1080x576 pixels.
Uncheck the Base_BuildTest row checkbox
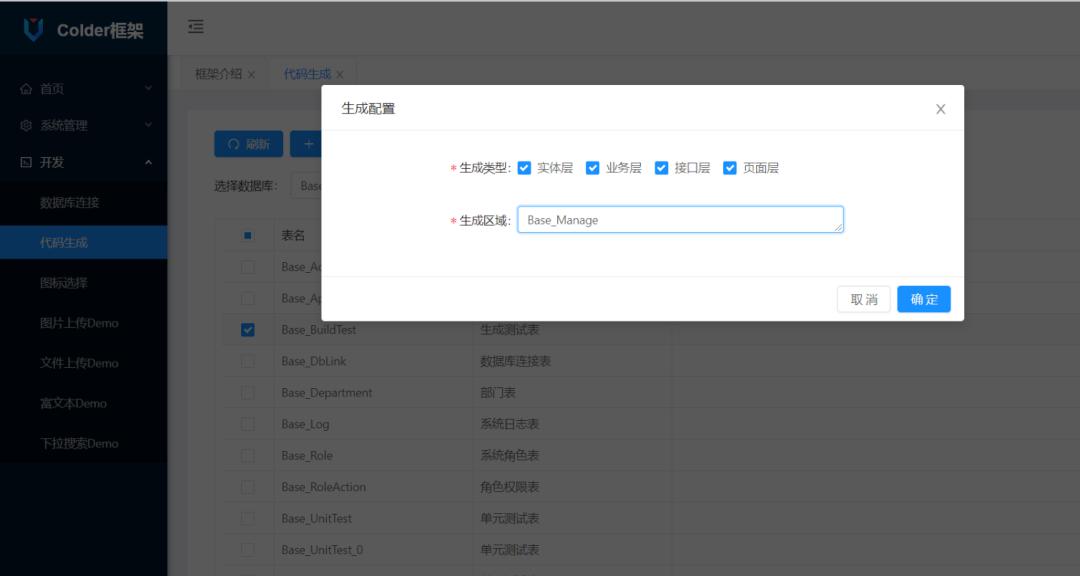[x=247, y=330]
